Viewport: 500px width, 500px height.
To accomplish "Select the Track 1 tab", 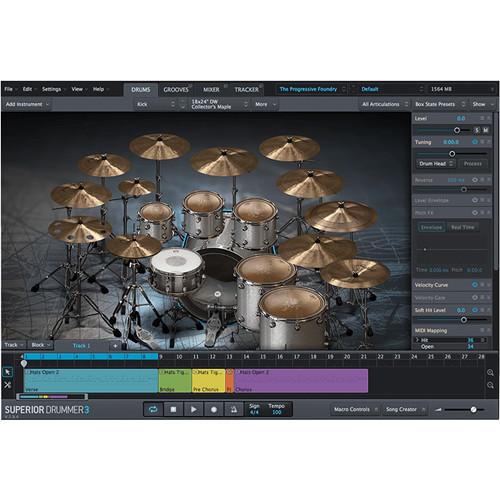I will 81,346.
